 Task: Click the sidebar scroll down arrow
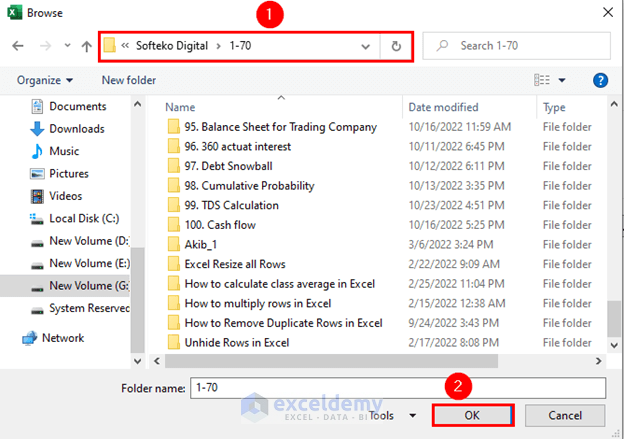coord(137,361)
